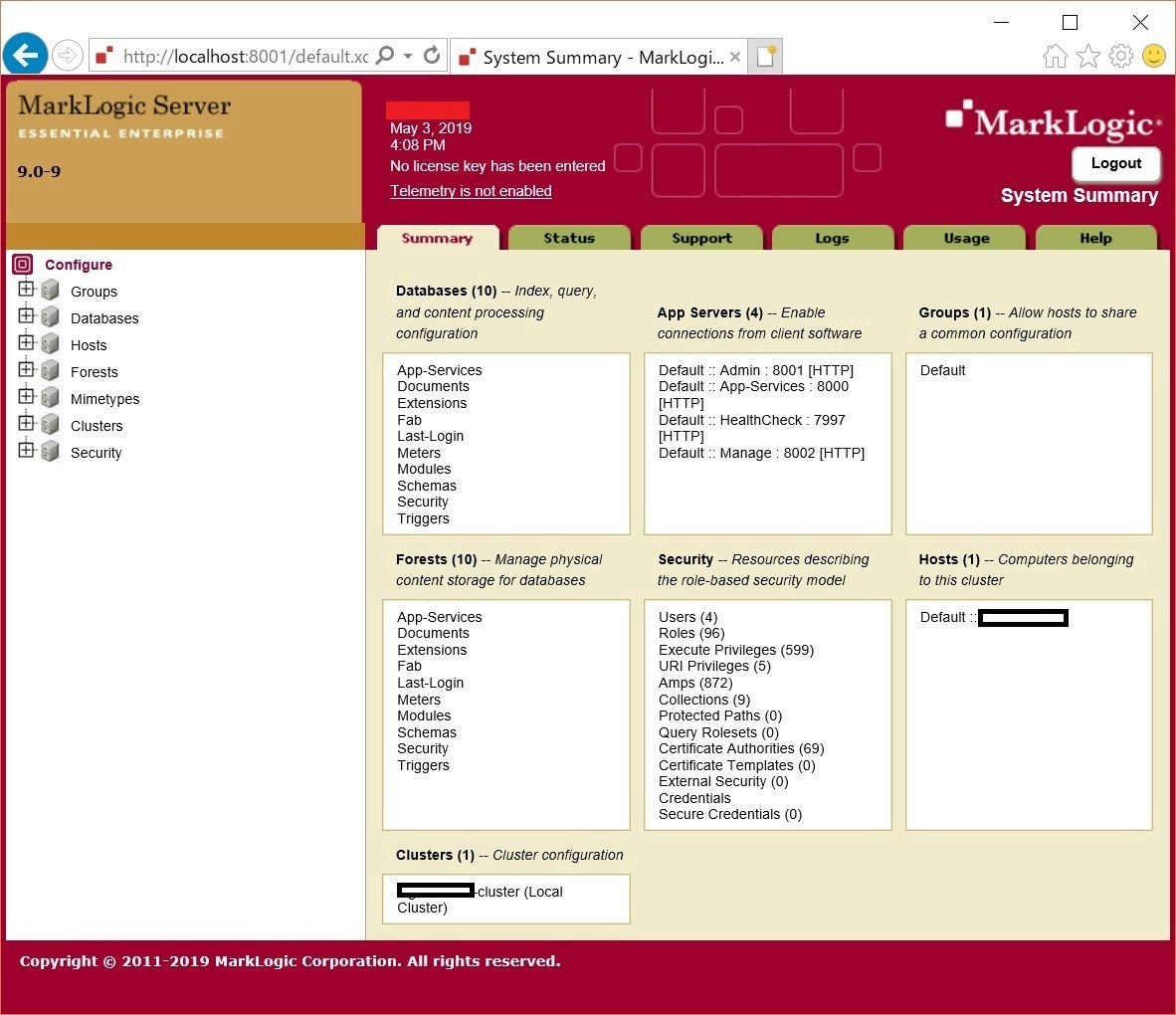Close the System Summary browser tab
The height and width of the screenshot is (1015, 1176).
pyautogui.click(x=735, y=57)
